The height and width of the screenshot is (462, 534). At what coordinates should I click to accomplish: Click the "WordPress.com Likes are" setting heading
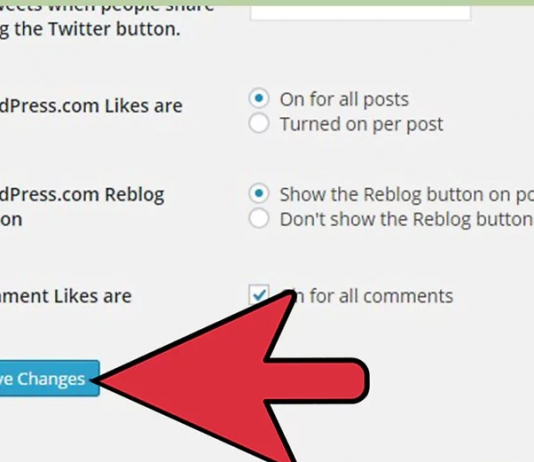point(91,106)
